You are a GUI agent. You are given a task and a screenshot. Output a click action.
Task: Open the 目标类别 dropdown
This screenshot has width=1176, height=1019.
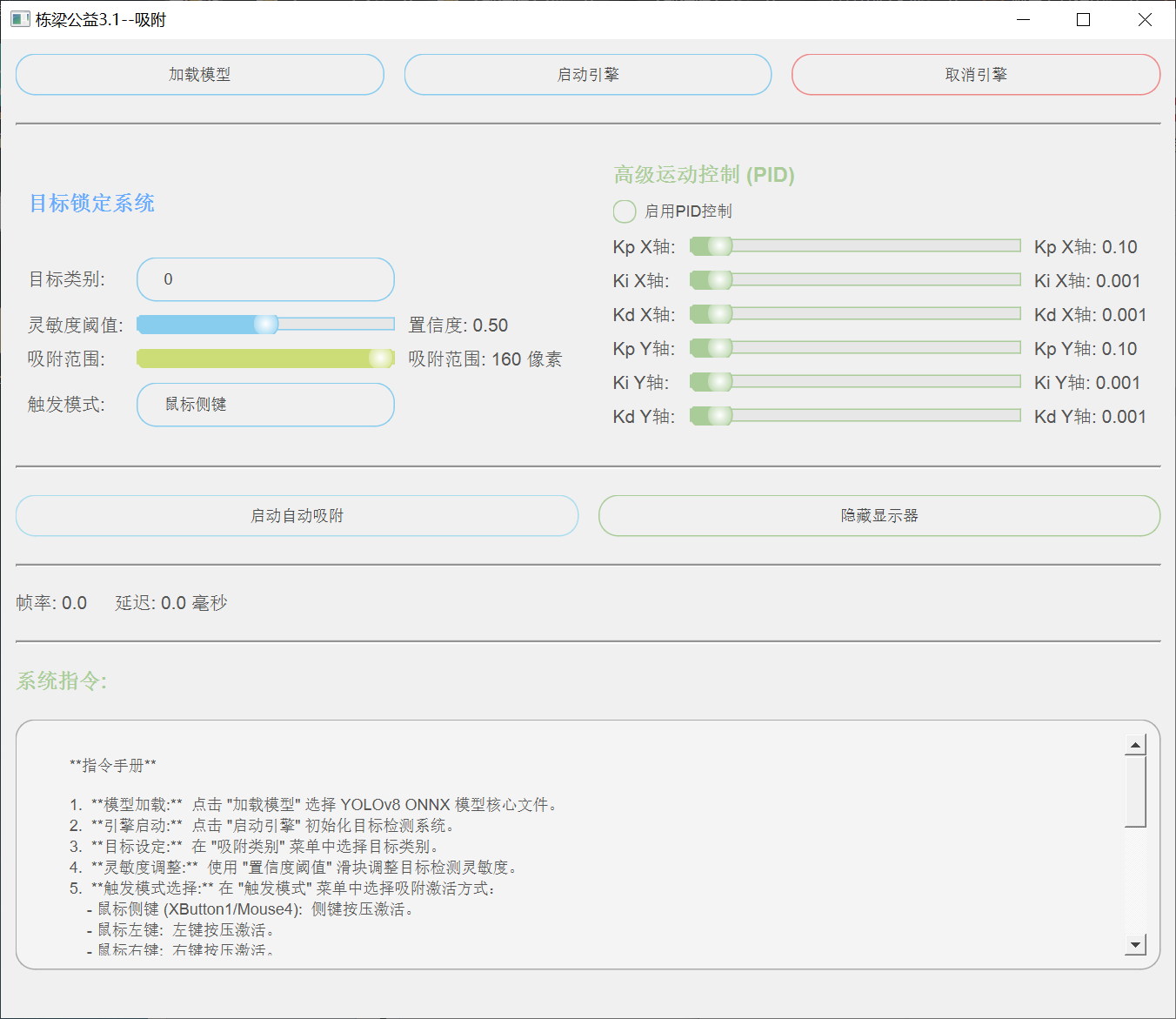tap(265, 279)
